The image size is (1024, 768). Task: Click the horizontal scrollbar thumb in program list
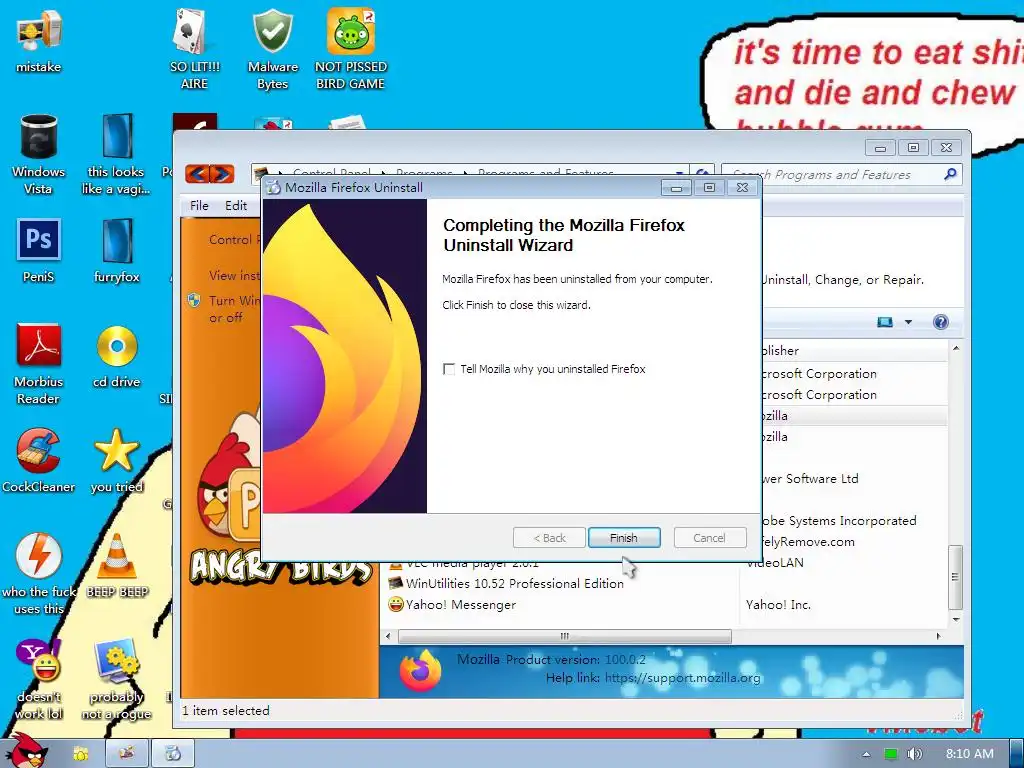click(564, 636)
